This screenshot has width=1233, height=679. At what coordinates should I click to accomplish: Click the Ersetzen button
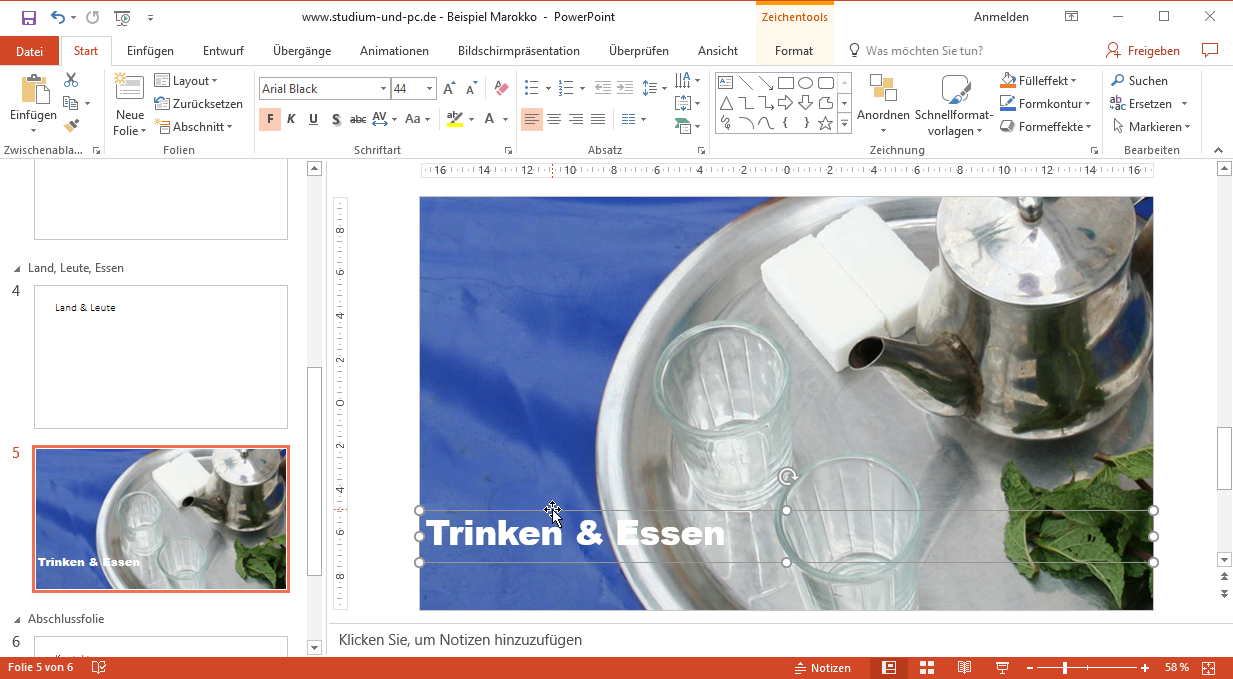click(x=1142, y=104)
